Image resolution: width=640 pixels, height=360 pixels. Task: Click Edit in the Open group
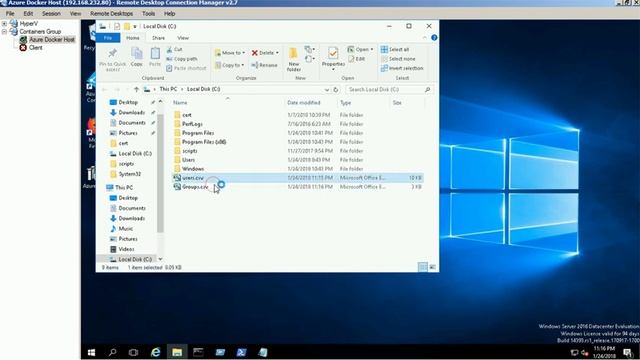(x=356, y=59)
